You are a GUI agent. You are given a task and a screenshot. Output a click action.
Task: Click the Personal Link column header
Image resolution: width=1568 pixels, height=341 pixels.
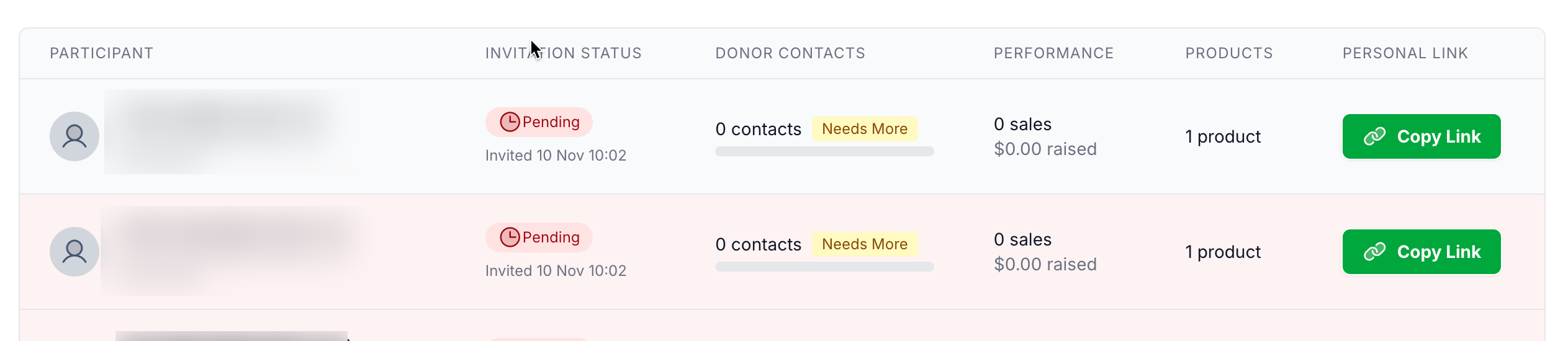1405,53
